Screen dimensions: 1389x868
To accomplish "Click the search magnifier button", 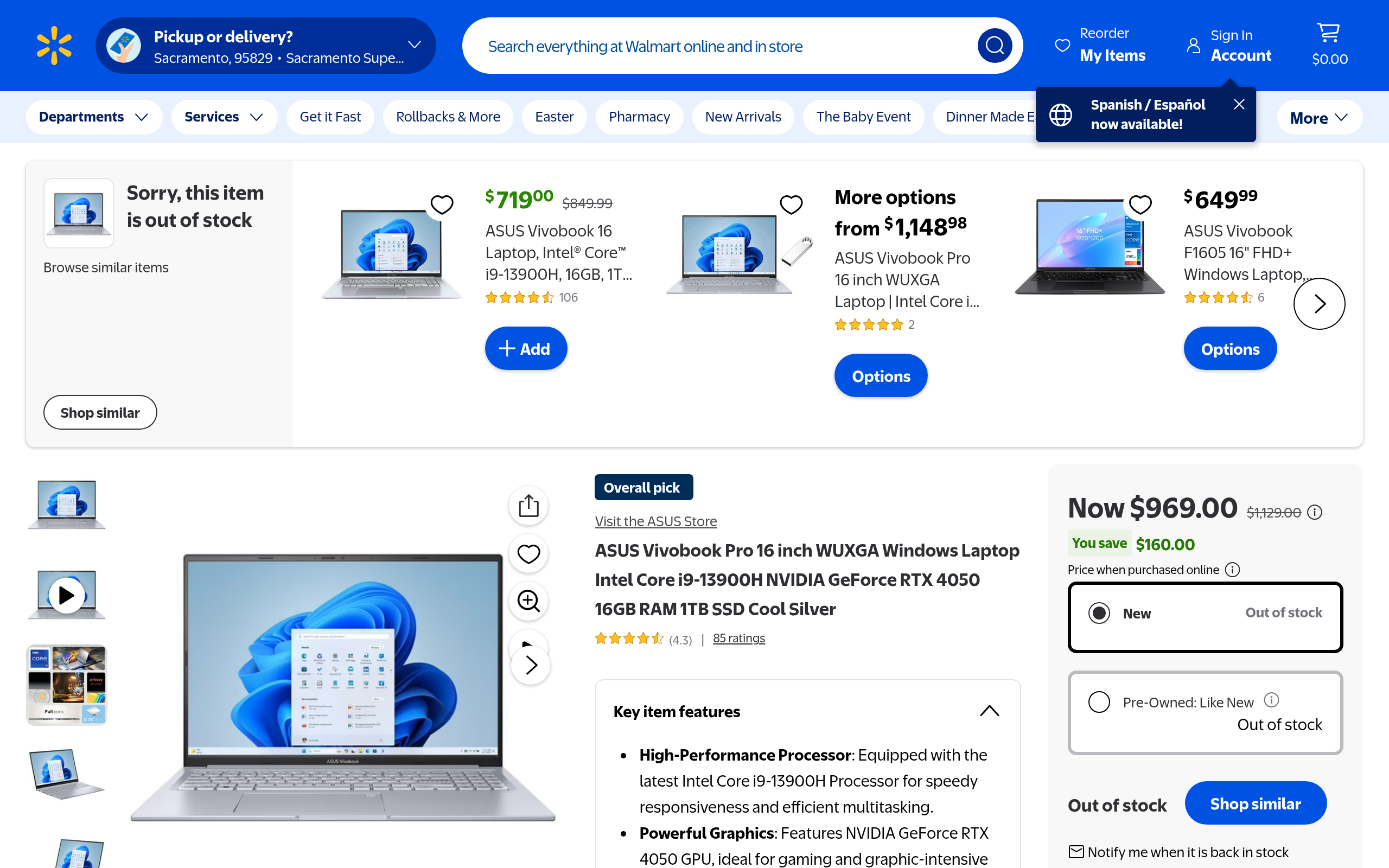I will pos(994,46).
